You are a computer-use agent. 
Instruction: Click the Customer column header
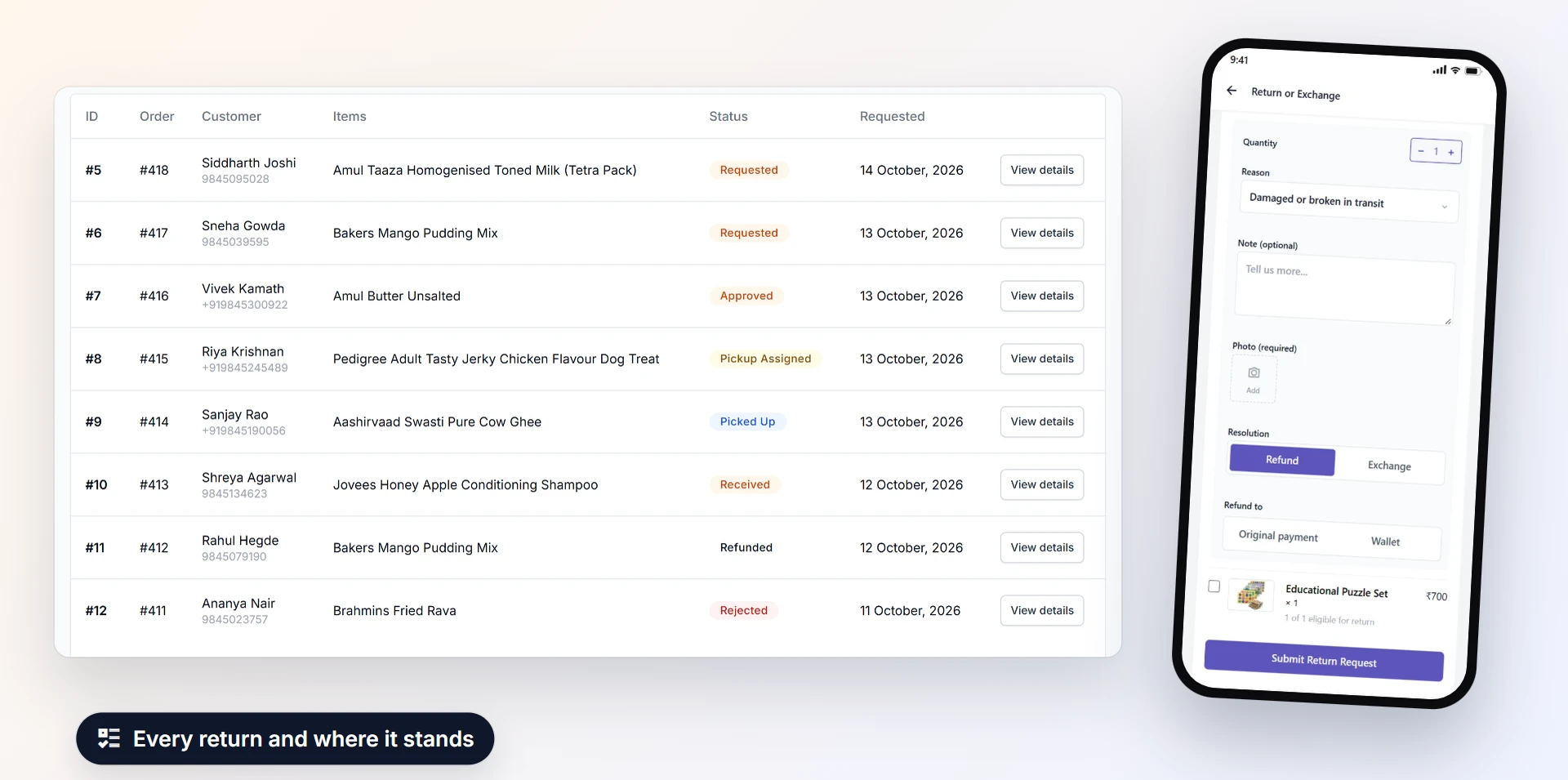(x=231, y=116)
